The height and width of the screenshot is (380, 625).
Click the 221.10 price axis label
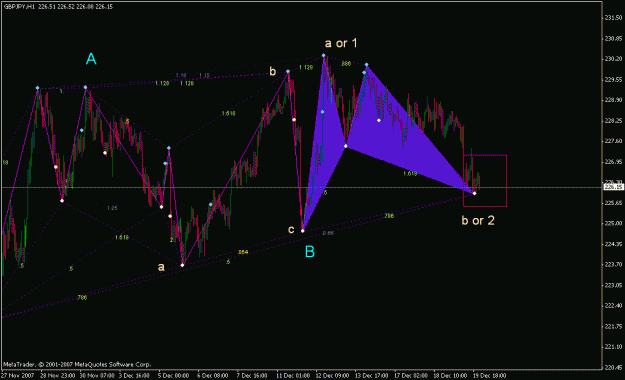(613, 347)
